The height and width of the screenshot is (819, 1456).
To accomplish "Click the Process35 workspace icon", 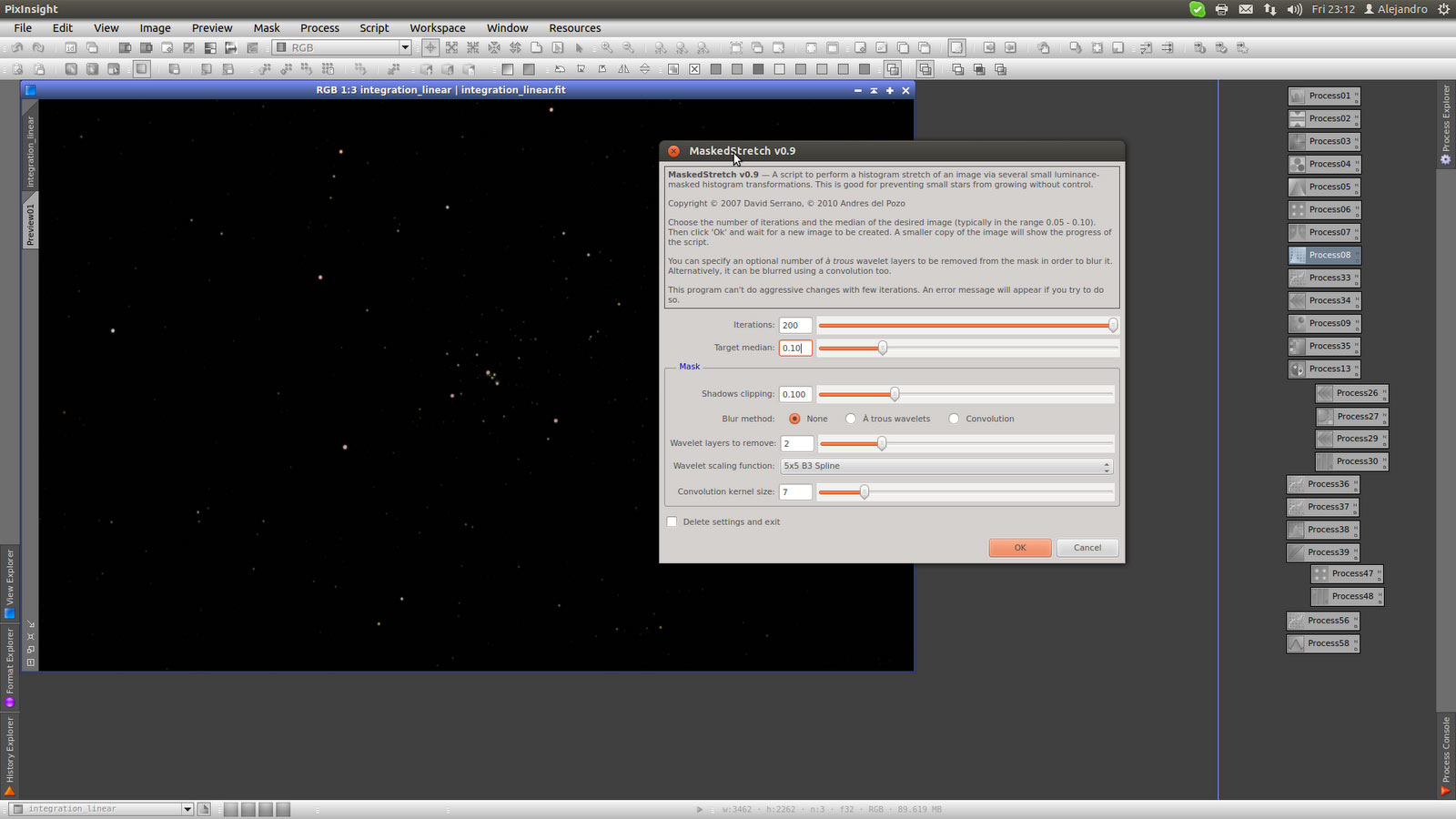I will tap(1324, 346).
